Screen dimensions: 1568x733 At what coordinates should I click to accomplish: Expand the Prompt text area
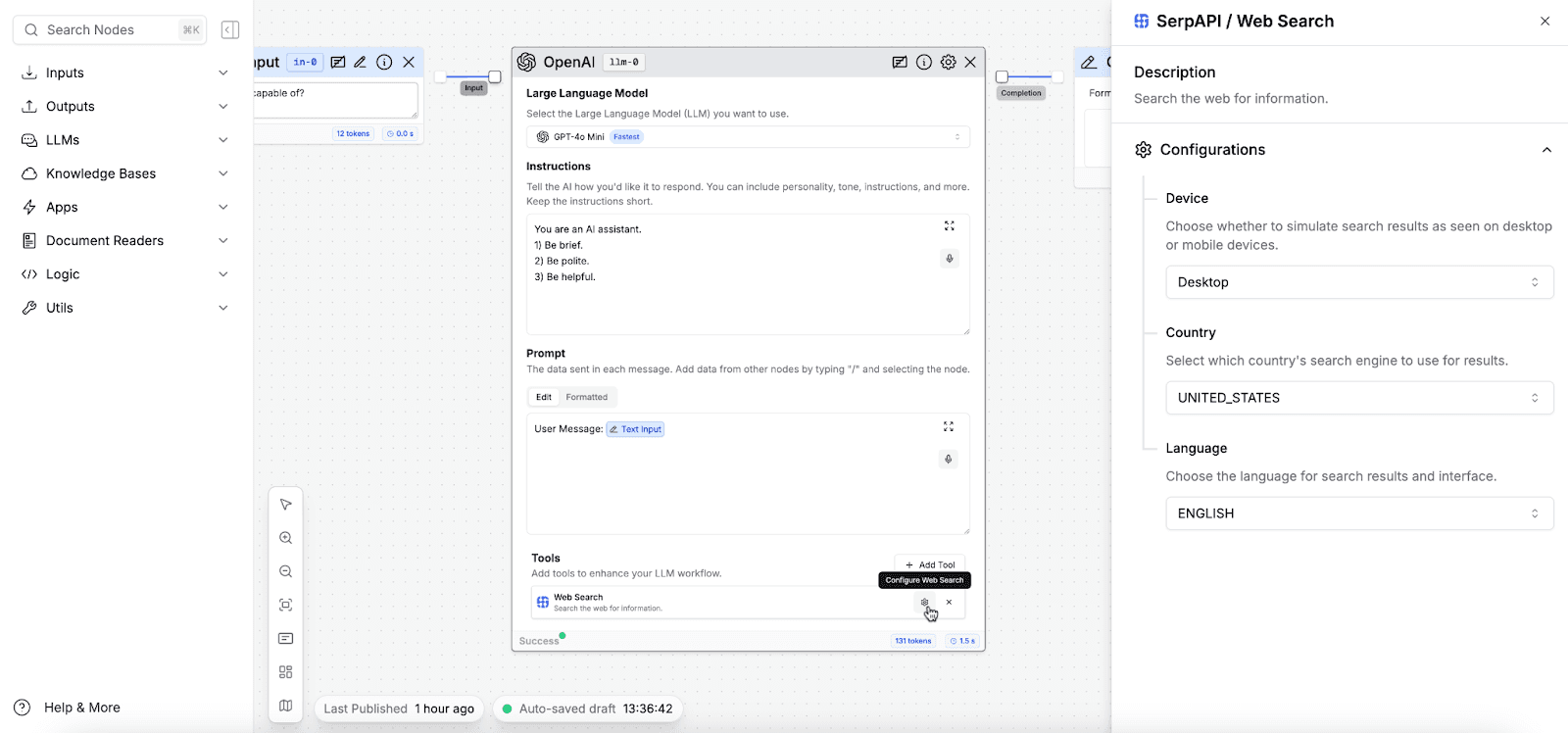coord(949,426)
